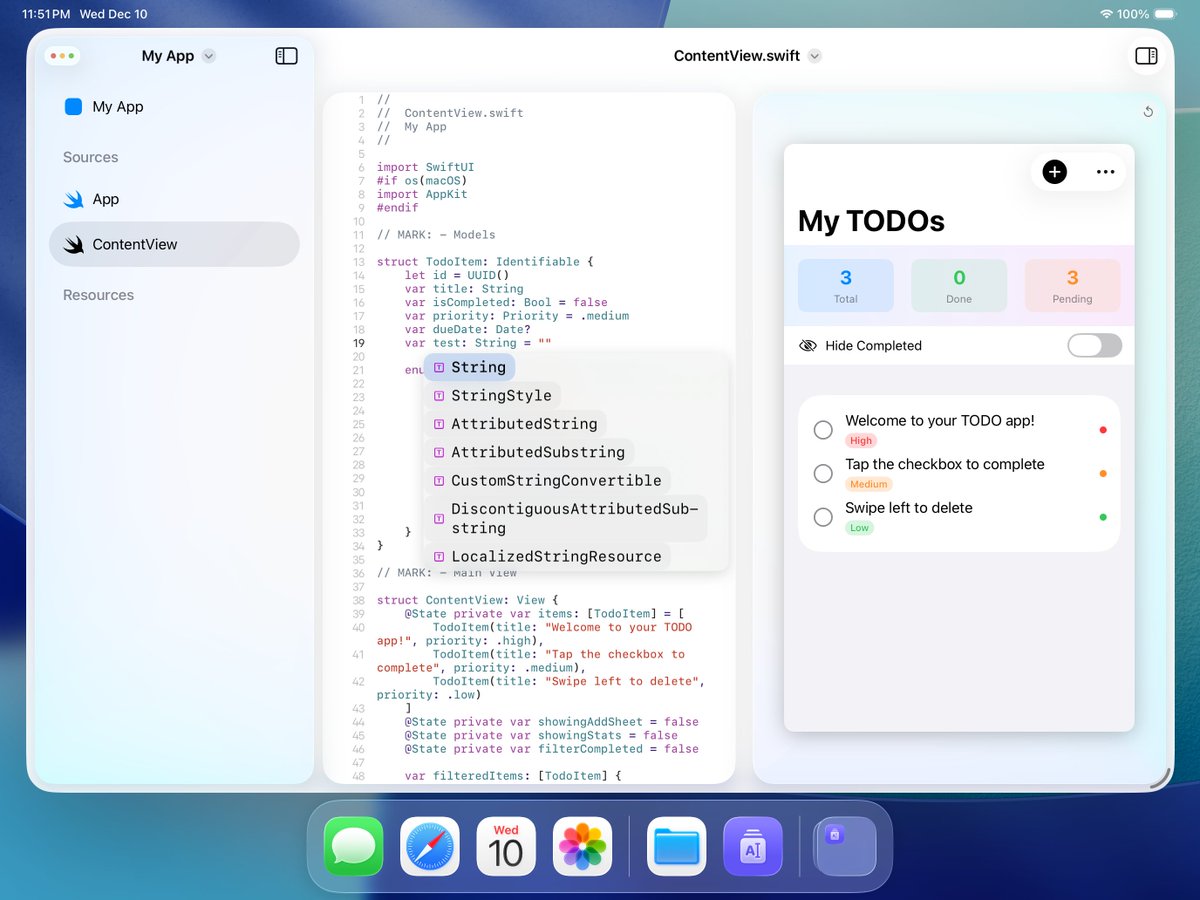
Task: Click the preview reload arrow icon
Action: (x=1148, y=112)
